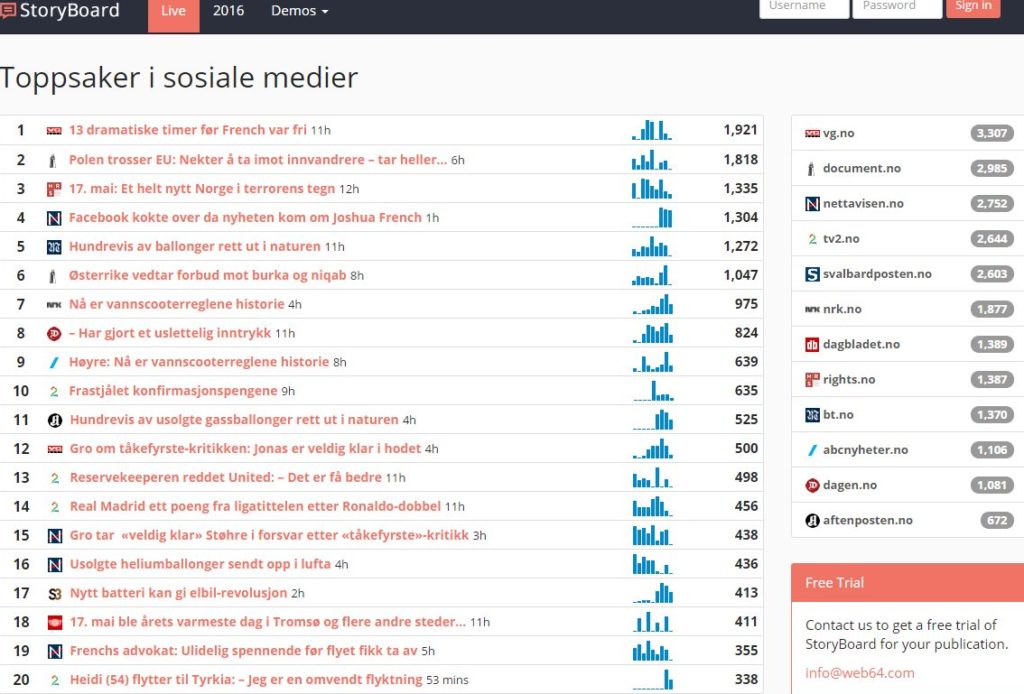Click TV2 icon beside 'Heidi (54) flytter til Tyrkia'
Image resolution: width=1024 pixels, height=694 pixels.
point(55,680)
